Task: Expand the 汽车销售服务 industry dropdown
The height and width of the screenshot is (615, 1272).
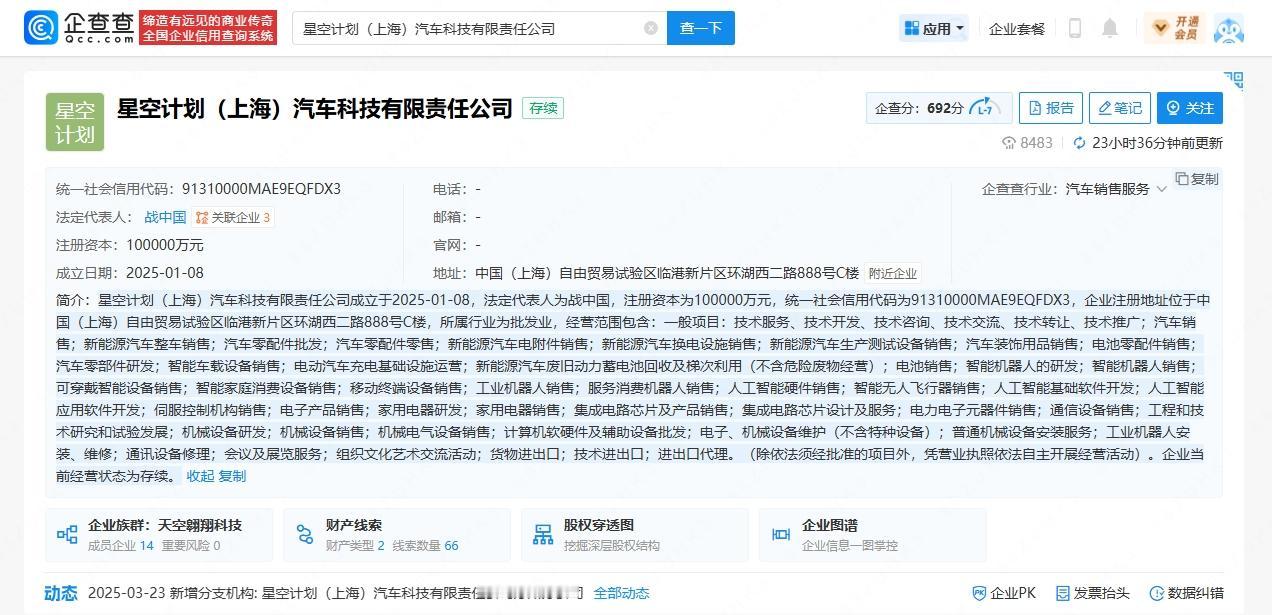Action: (x=1115, y=189)
